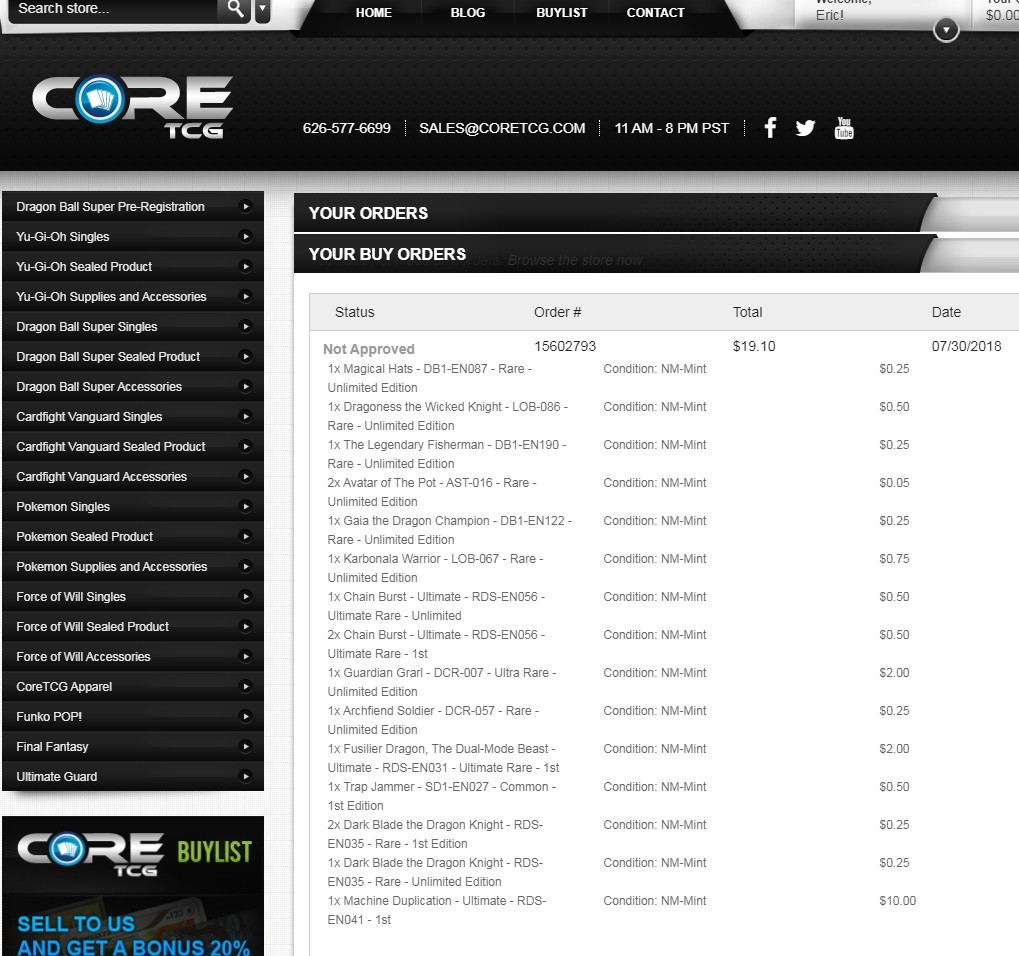1019x956 pixels.
Task: Click the Date column header
Action: click(x=946, y=312)
